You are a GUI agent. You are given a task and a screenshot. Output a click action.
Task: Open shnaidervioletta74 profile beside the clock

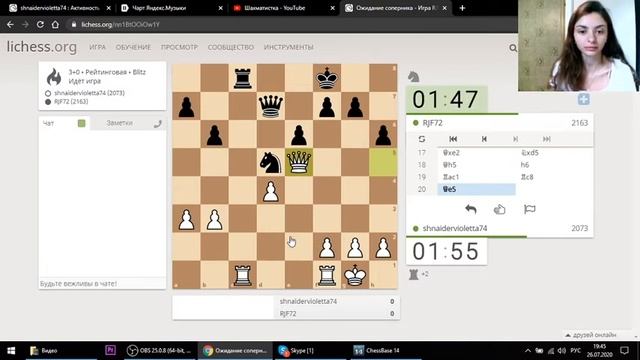coord(455,228)
